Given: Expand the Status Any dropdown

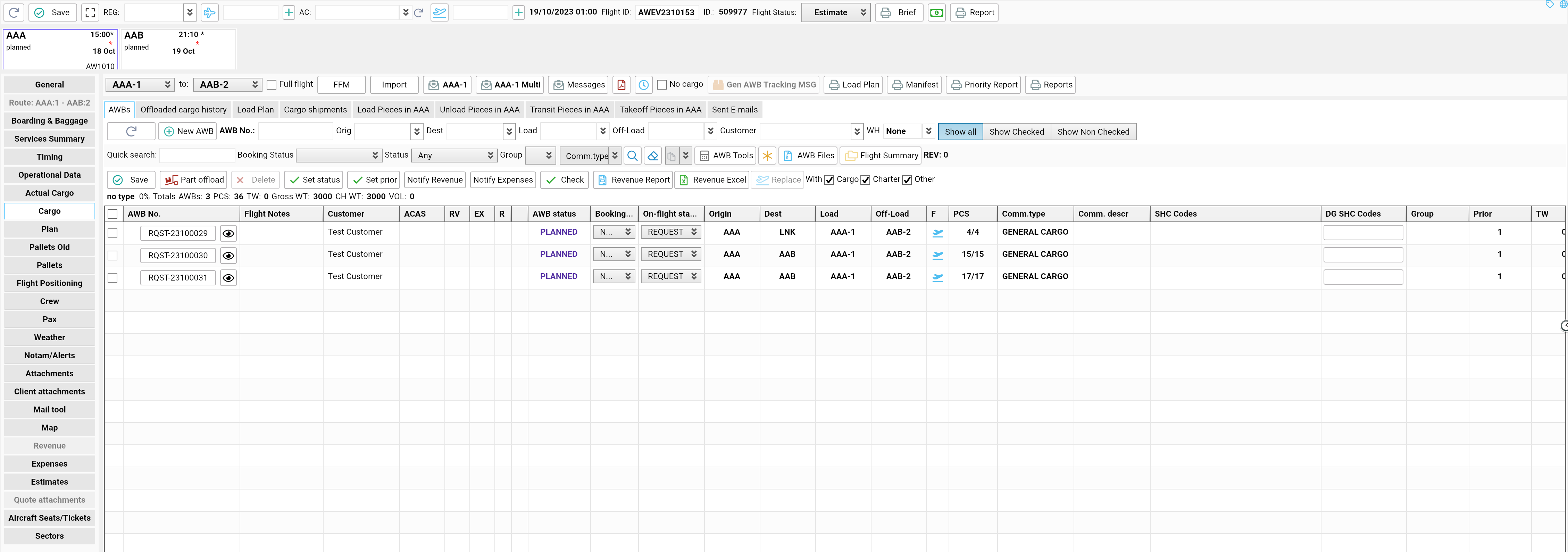Looking at the screenshot, I should tap(453, 155).
